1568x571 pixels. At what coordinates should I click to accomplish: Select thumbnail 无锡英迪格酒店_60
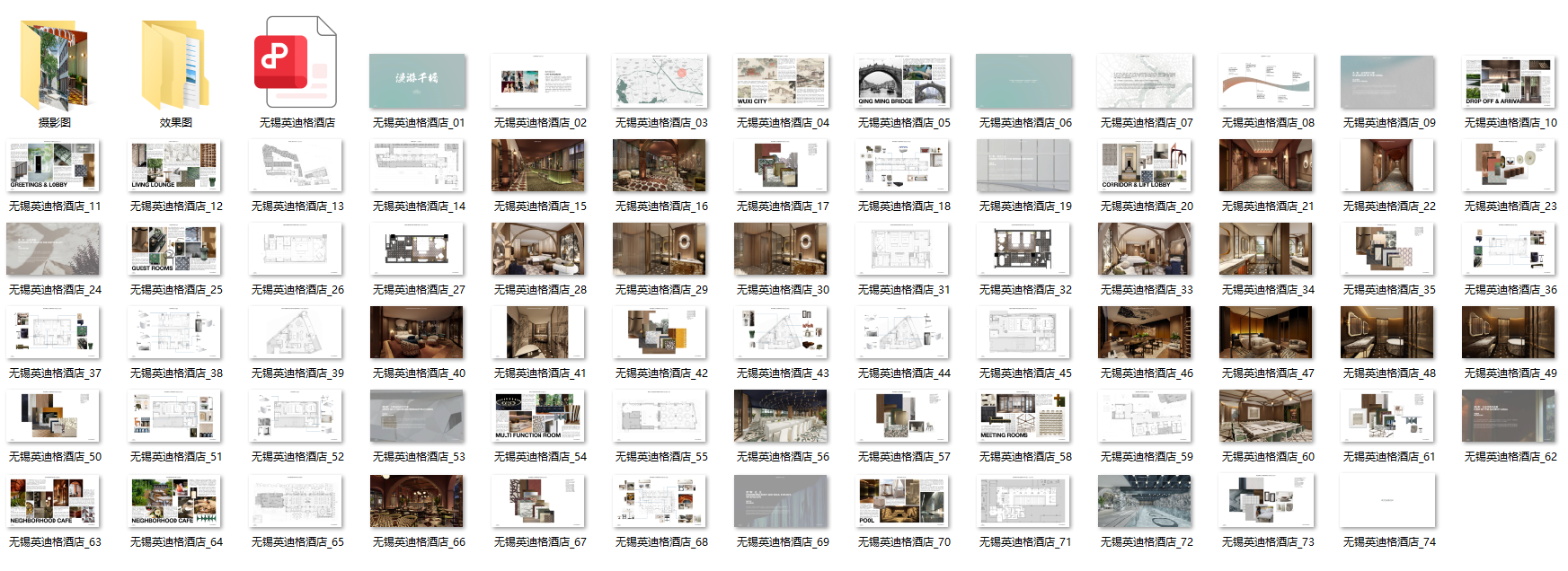tap(1267, 416)
